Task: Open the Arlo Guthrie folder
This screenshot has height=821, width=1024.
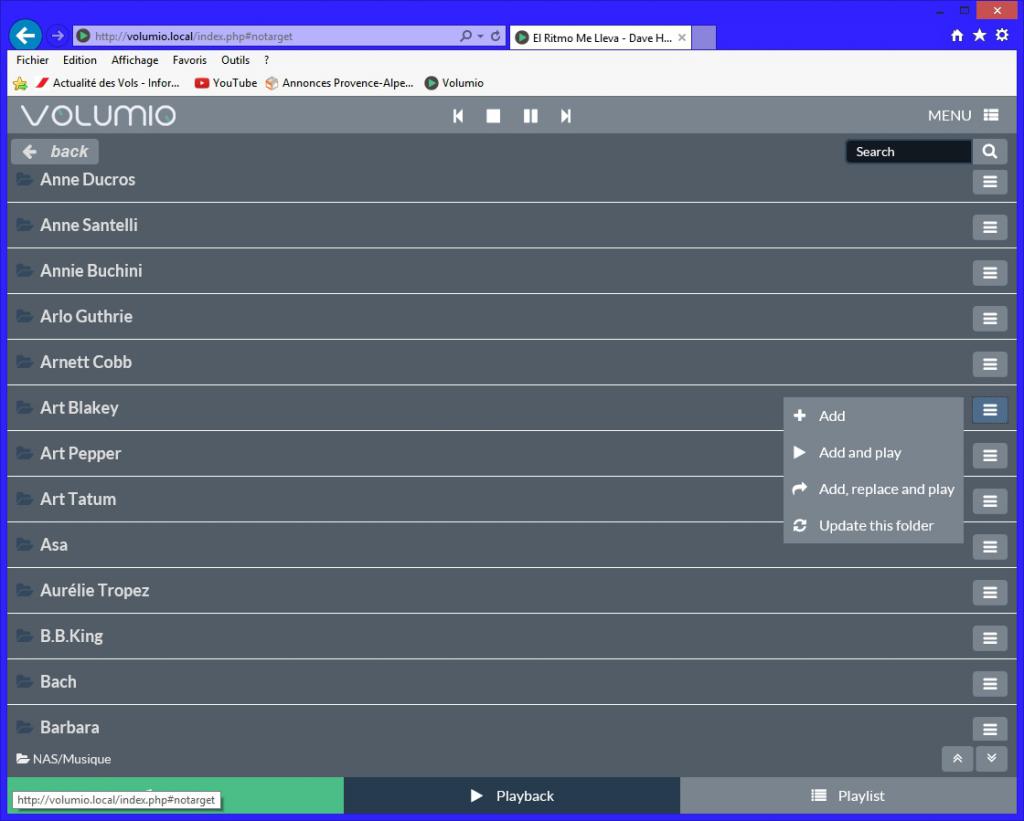Action: [x=86, y=317]
